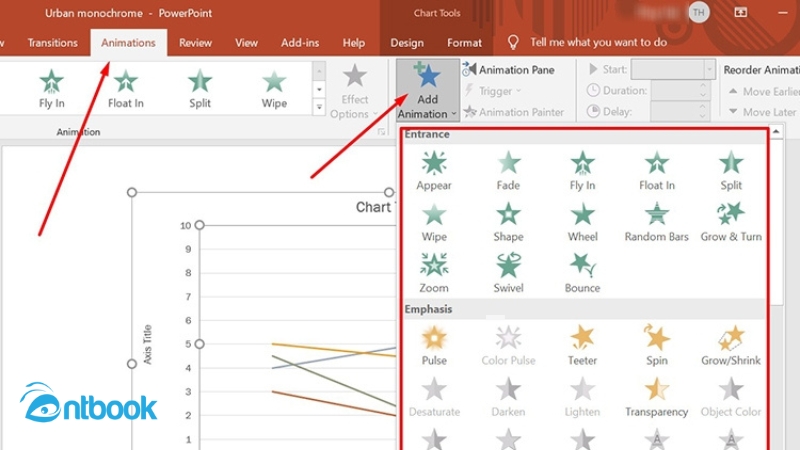Open the Chart Tools Format tab

(x=464, y=43)
